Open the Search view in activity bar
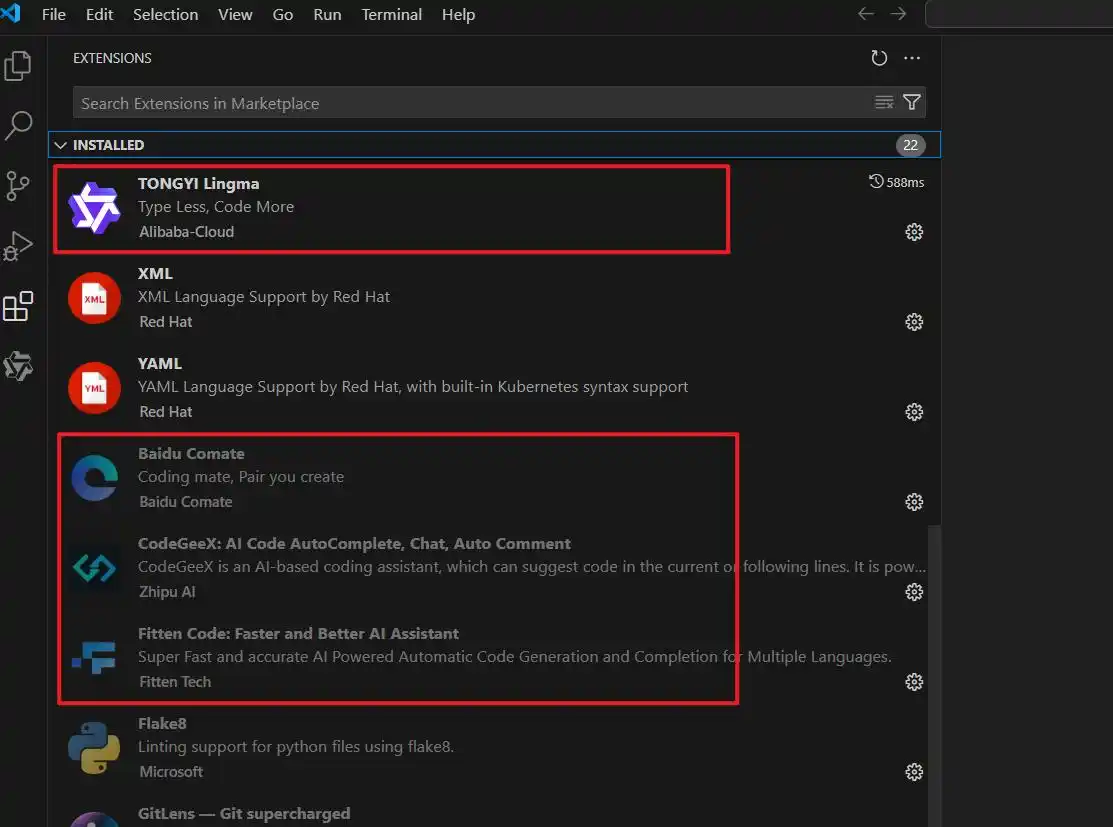The width and height of the screenshot is (1113, 827). click(x=18, y=126)
